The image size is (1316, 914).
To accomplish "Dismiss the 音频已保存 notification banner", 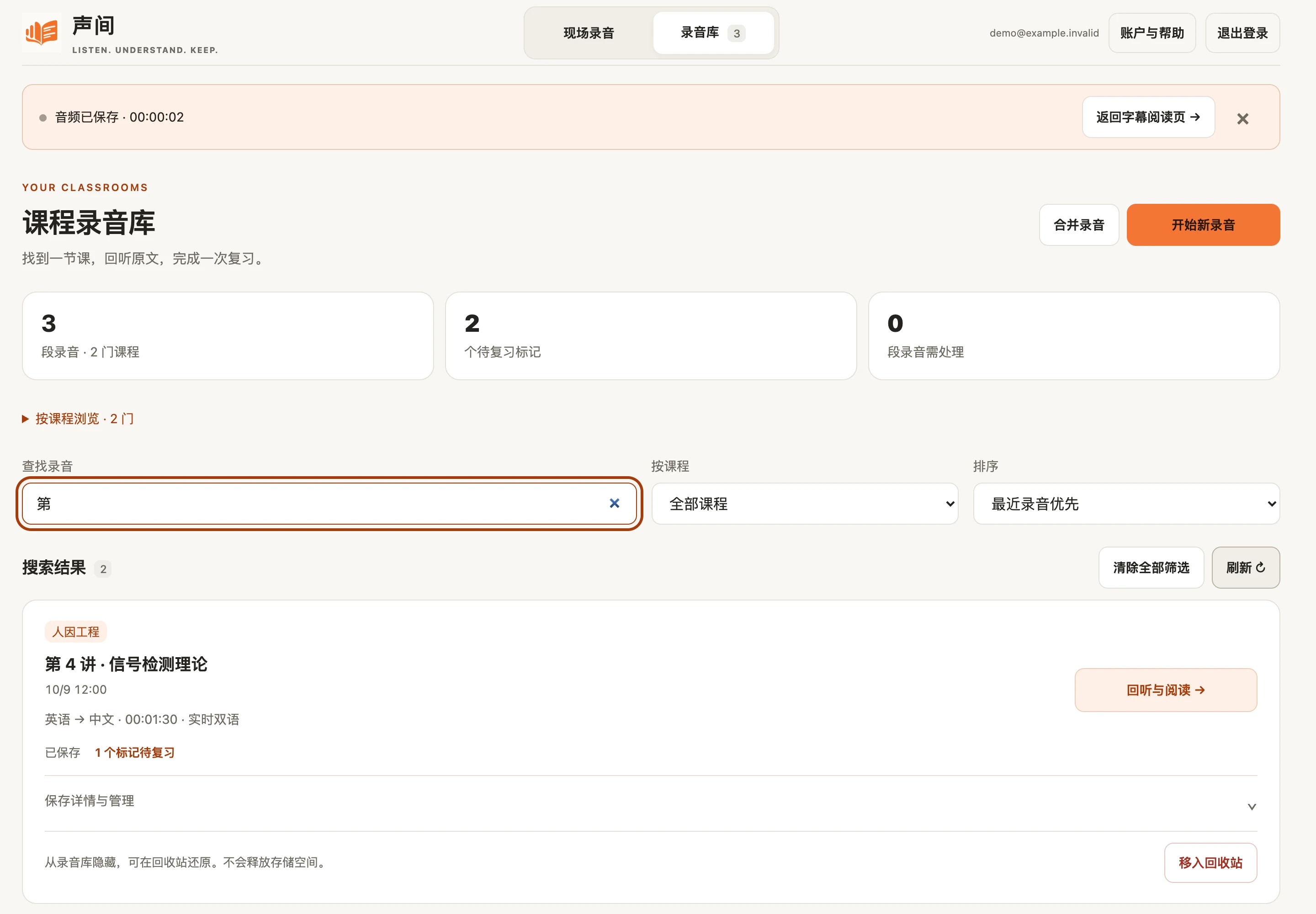I will pyautogui.click(x=1242, y=118).
